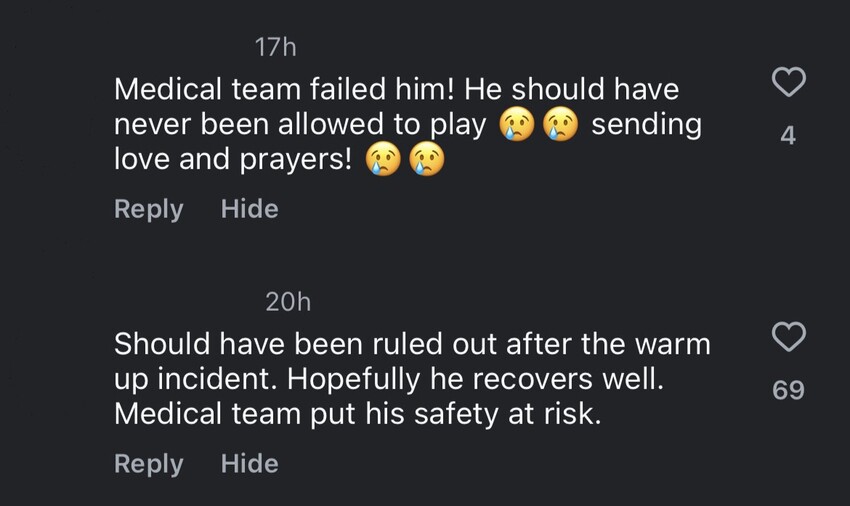Screen dimensions: 850x506
Task: Click the second crying emoji before 'sending'
Action: (x=560, y=125)
